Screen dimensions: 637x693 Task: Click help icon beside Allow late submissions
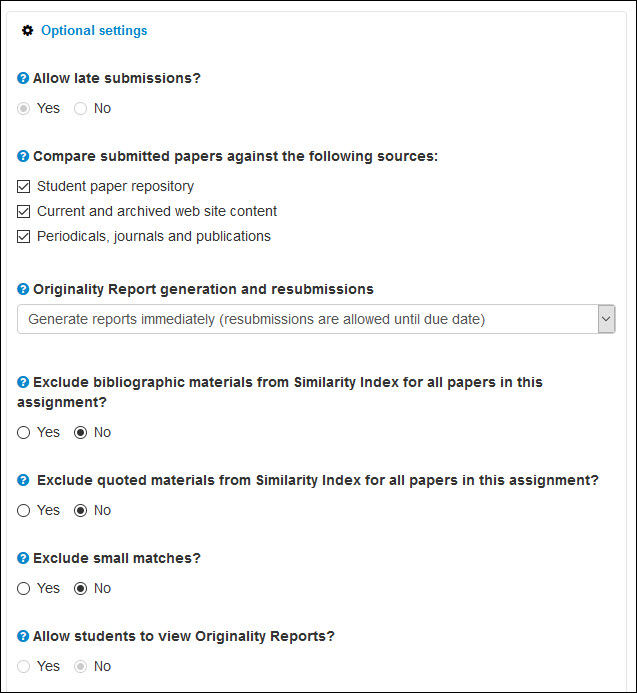point(23,78)
